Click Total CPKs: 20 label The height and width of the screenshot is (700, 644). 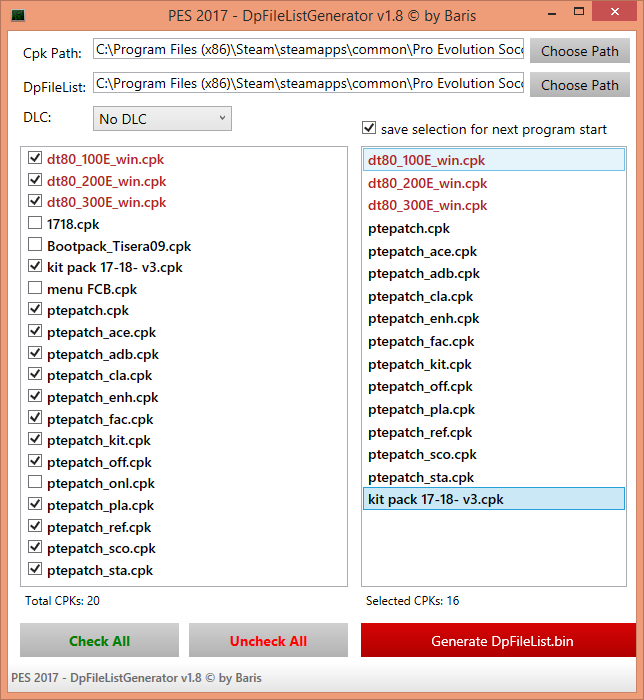pos(62,600)
